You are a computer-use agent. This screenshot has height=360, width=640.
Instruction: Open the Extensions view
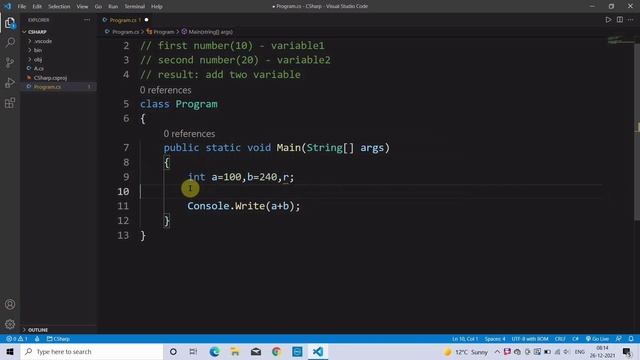(x=10, y=102)
